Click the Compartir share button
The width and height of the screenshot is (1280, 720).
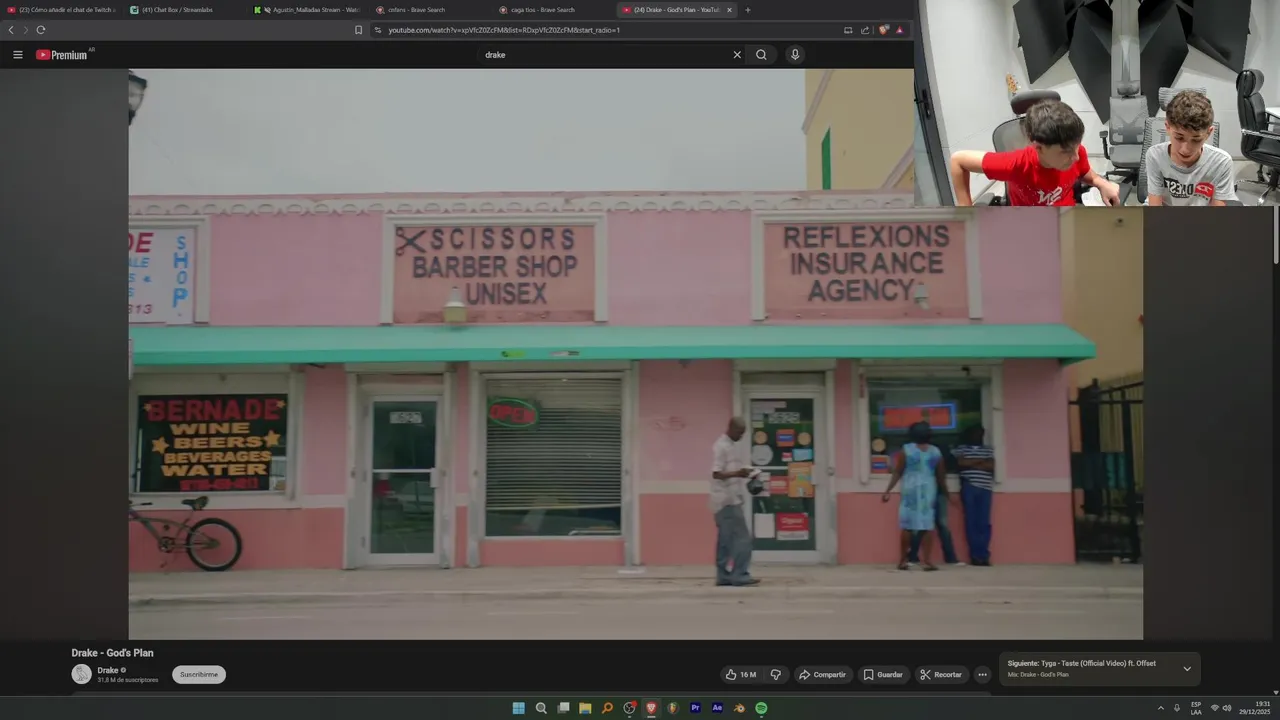click(823, 675)
